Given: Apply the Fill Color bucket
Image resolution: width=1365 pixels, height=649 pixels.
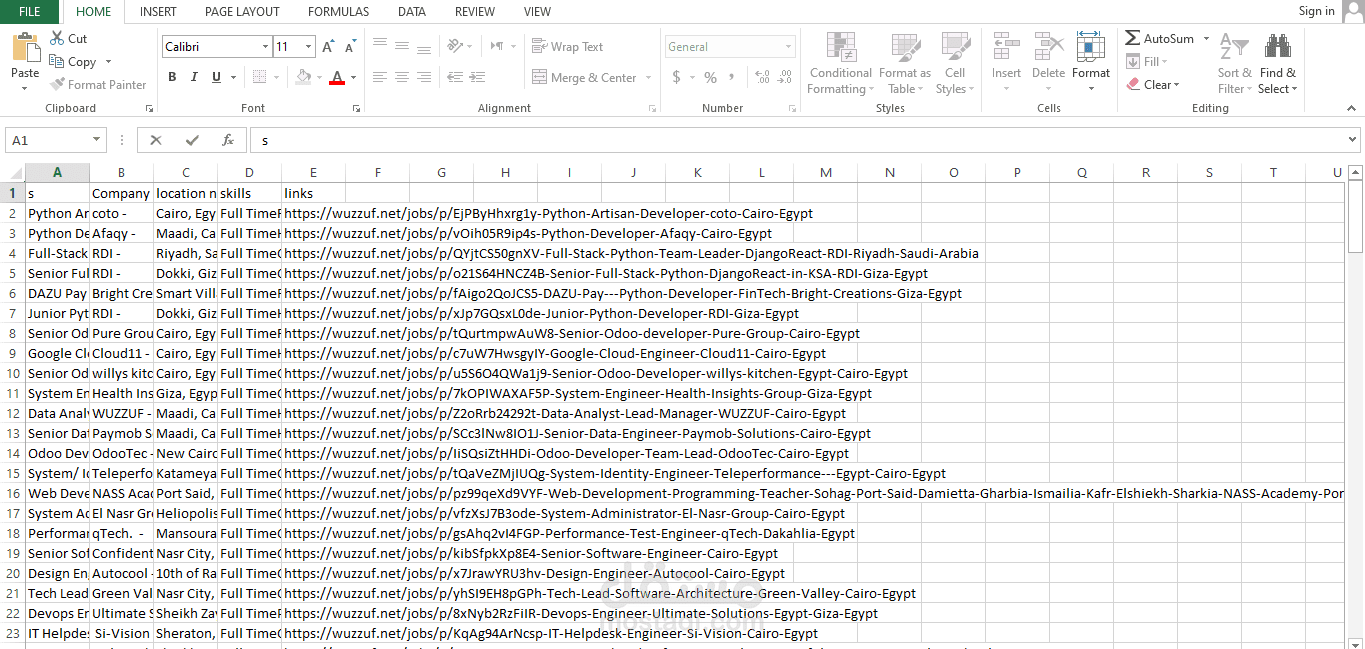Looking at the screenshot, I should pos(304,77).
